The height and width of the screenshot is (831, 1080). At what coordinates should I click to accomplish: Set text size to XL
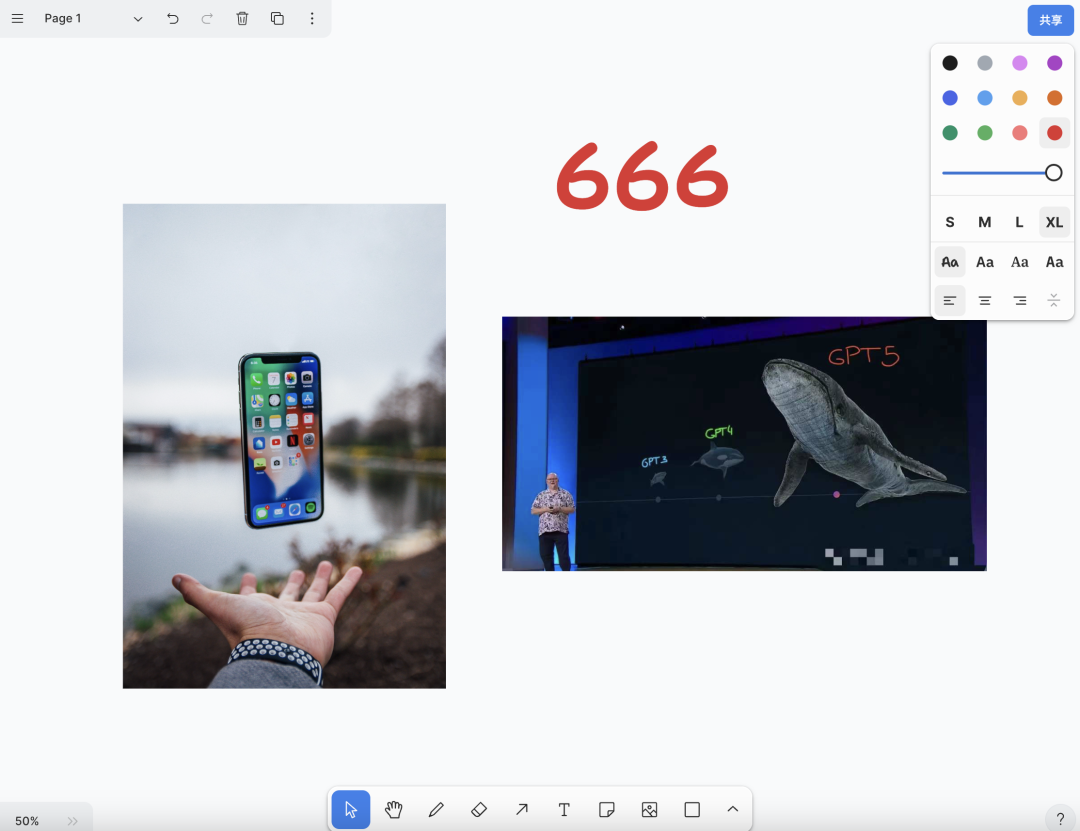1055,222
